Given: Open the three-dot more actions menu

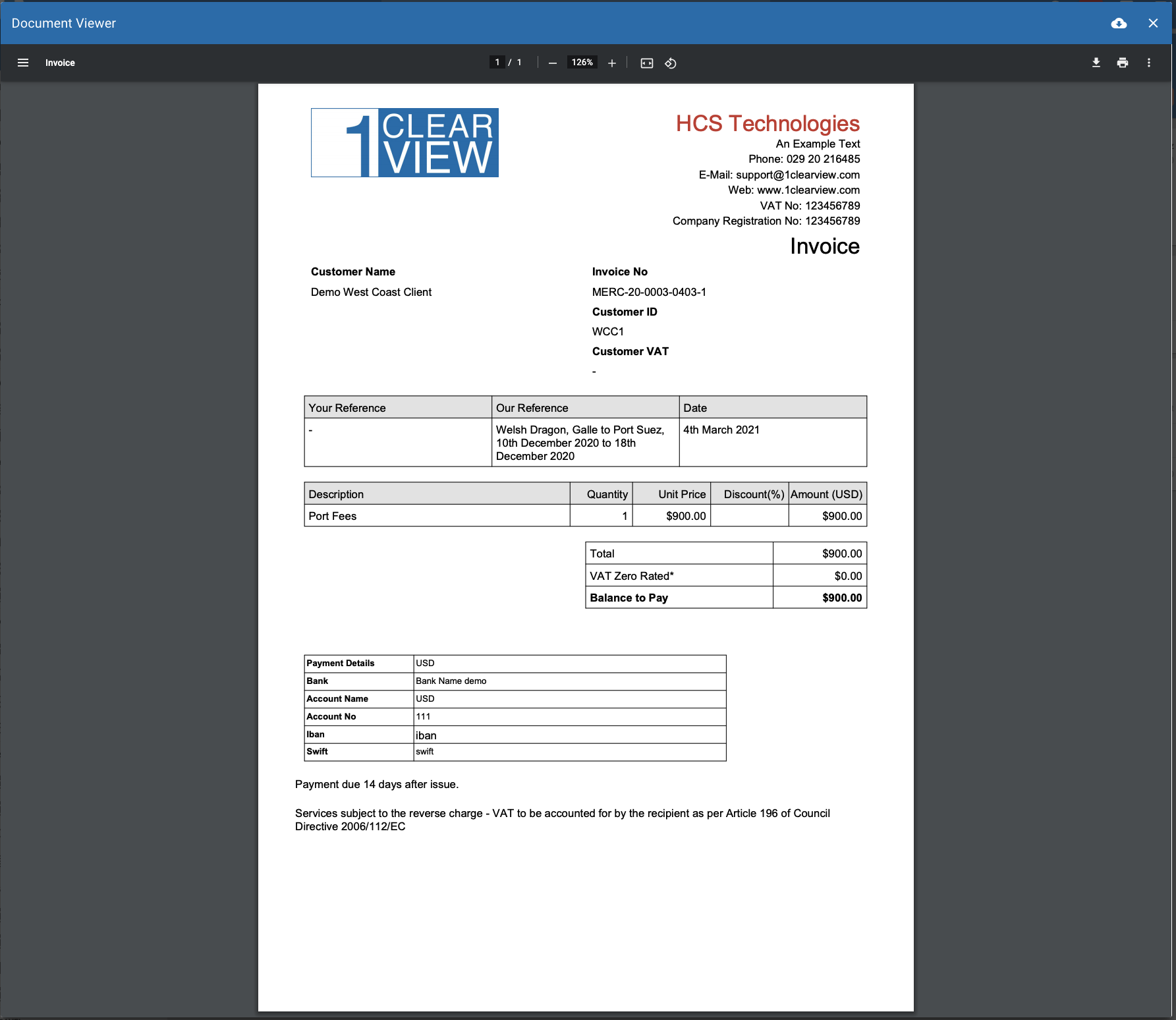Looking at the screenshot, I should [1149, 63].
